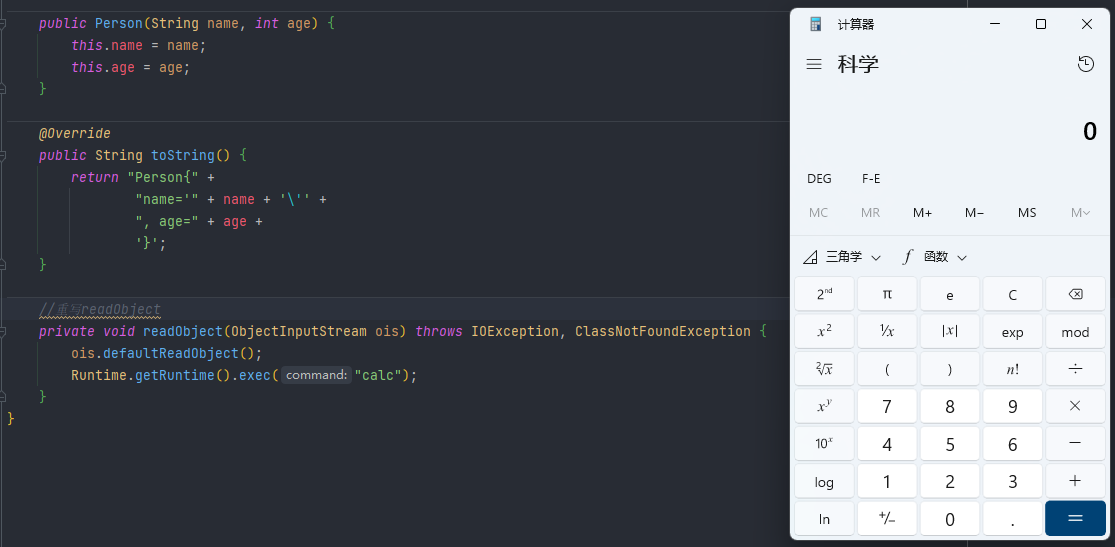Click Euler's constant e key
The image size is (1115, 547).
point(949,294)
